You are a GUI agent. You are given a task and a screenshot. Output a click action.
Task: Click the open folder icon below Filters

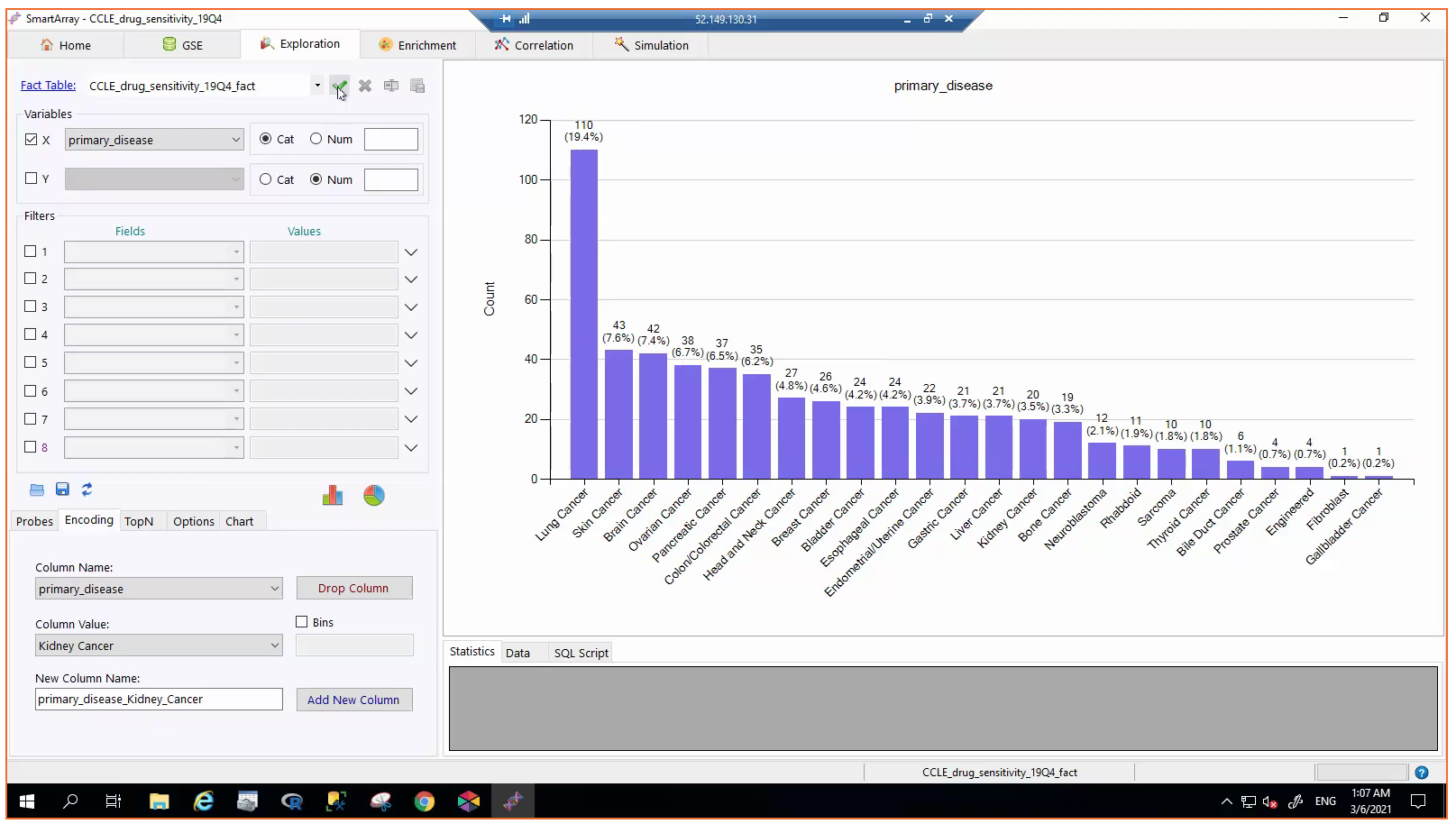click(x=37, y=490)
